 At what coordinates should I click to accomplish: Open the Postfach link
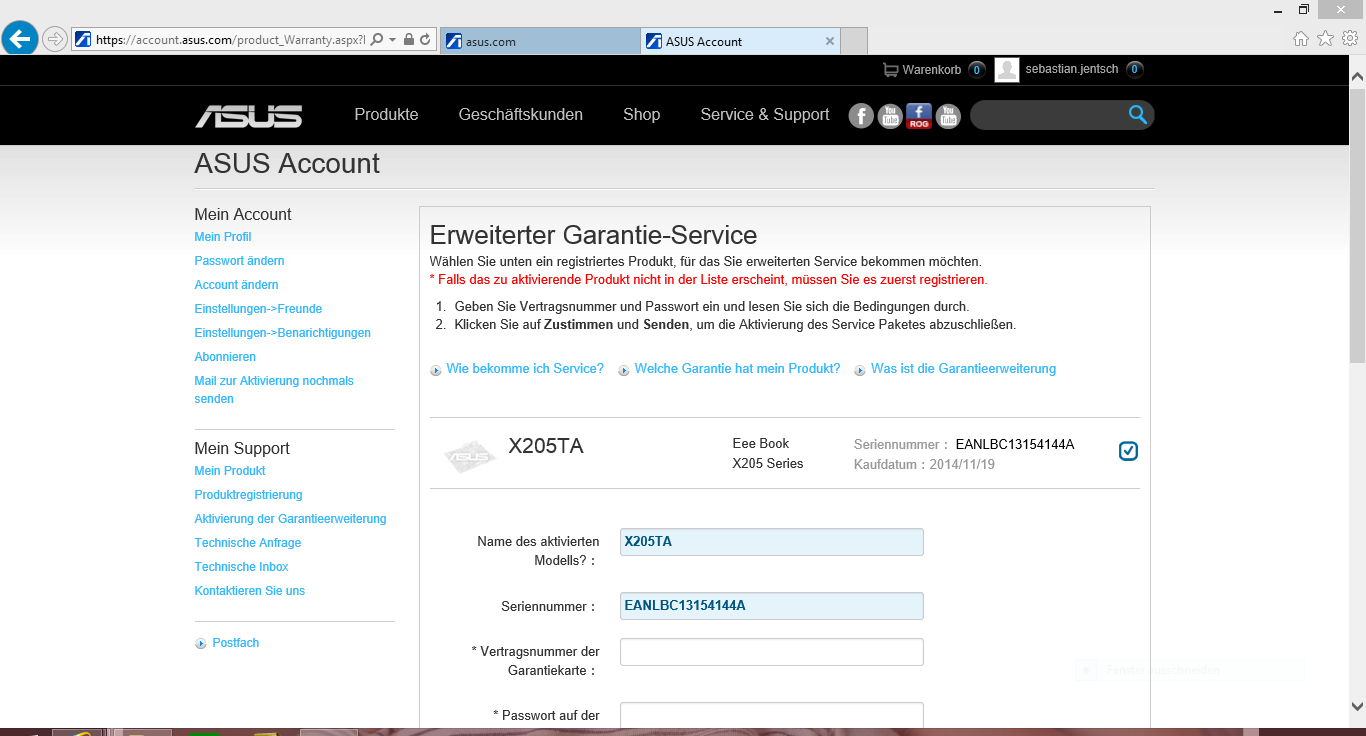pyautogui.click(x=236, y=643)
